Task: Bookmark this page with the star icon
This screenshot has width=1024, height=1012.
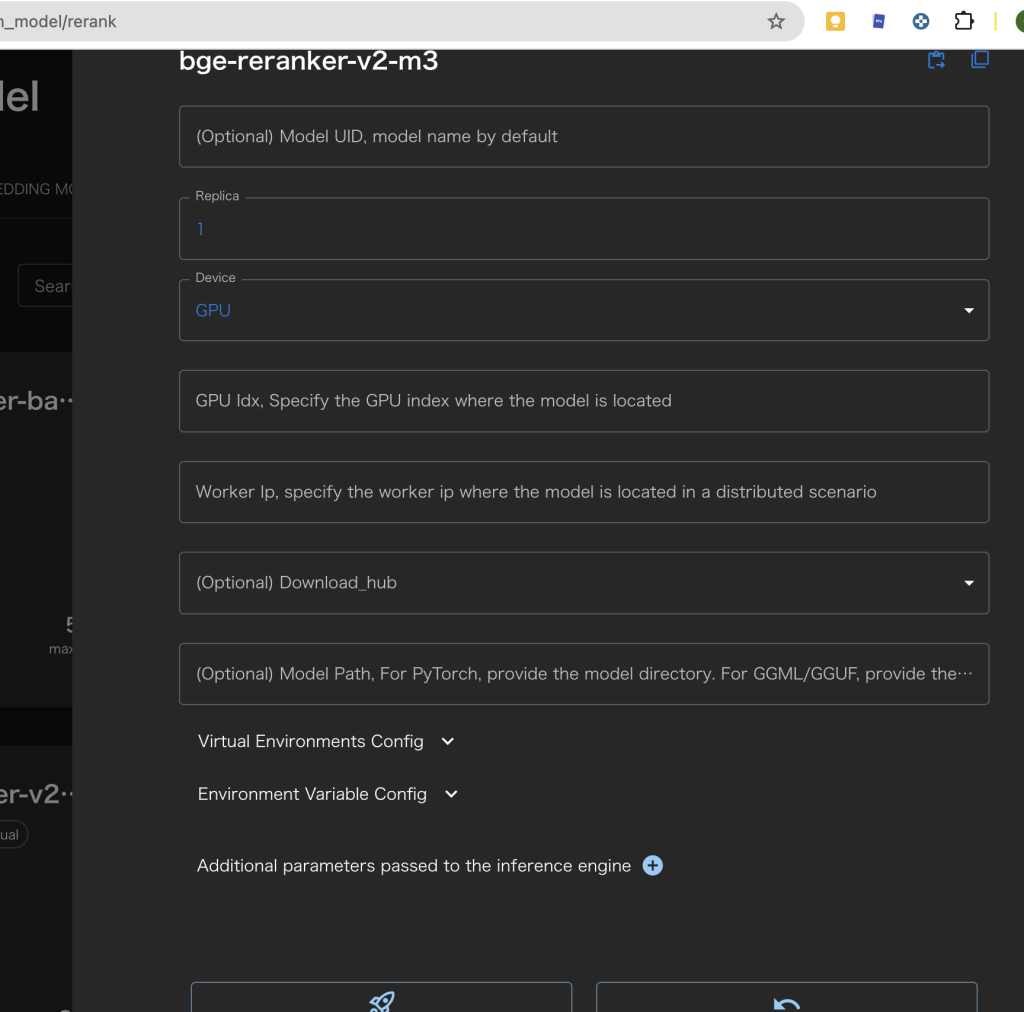Action: [x=776, y=21]
